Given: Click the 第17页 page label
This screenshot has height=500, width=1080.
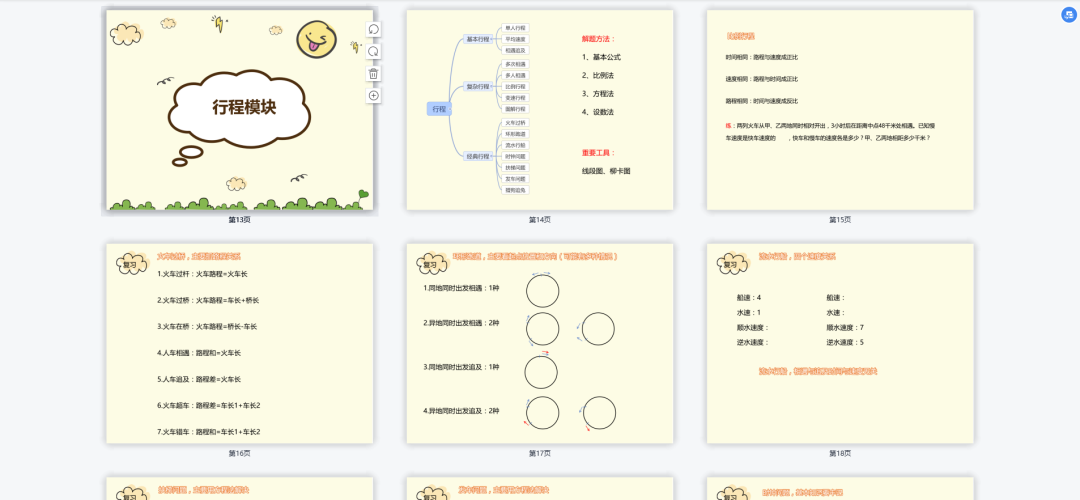Looking at the screenshot, I should click(x=540, y=453).
